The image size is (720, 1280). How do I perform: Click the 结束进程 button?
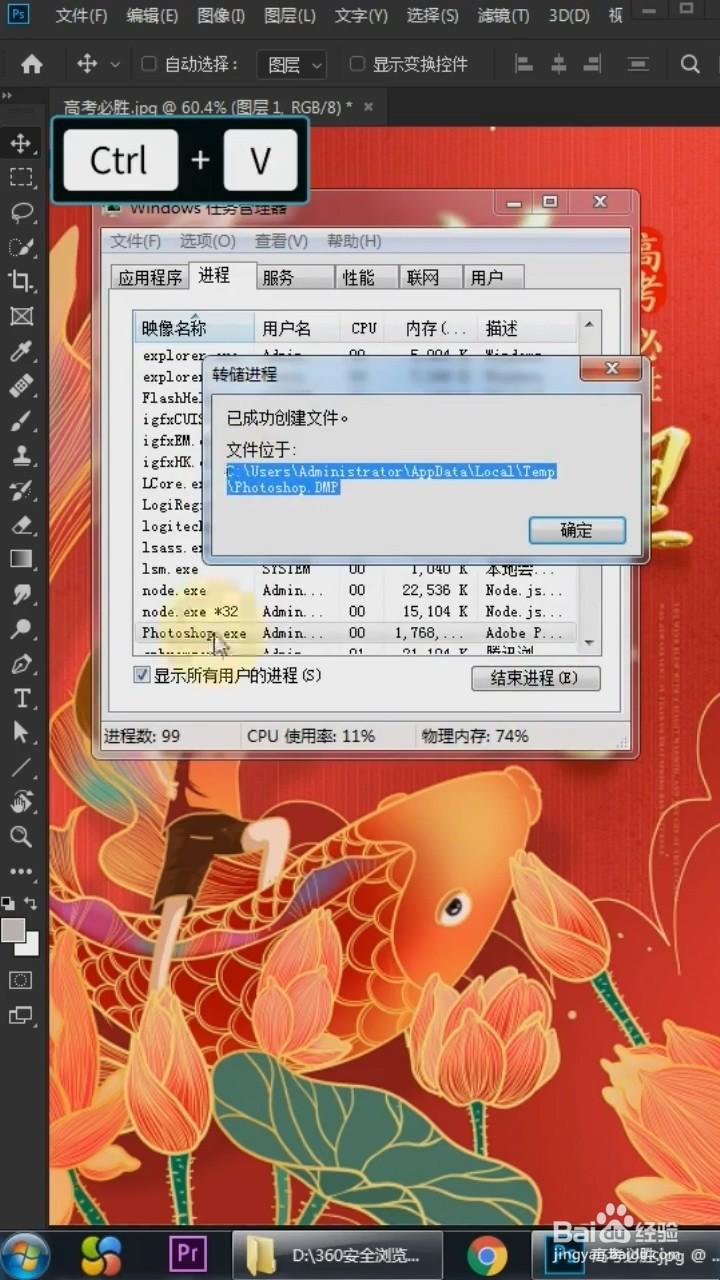click(536, 677)
